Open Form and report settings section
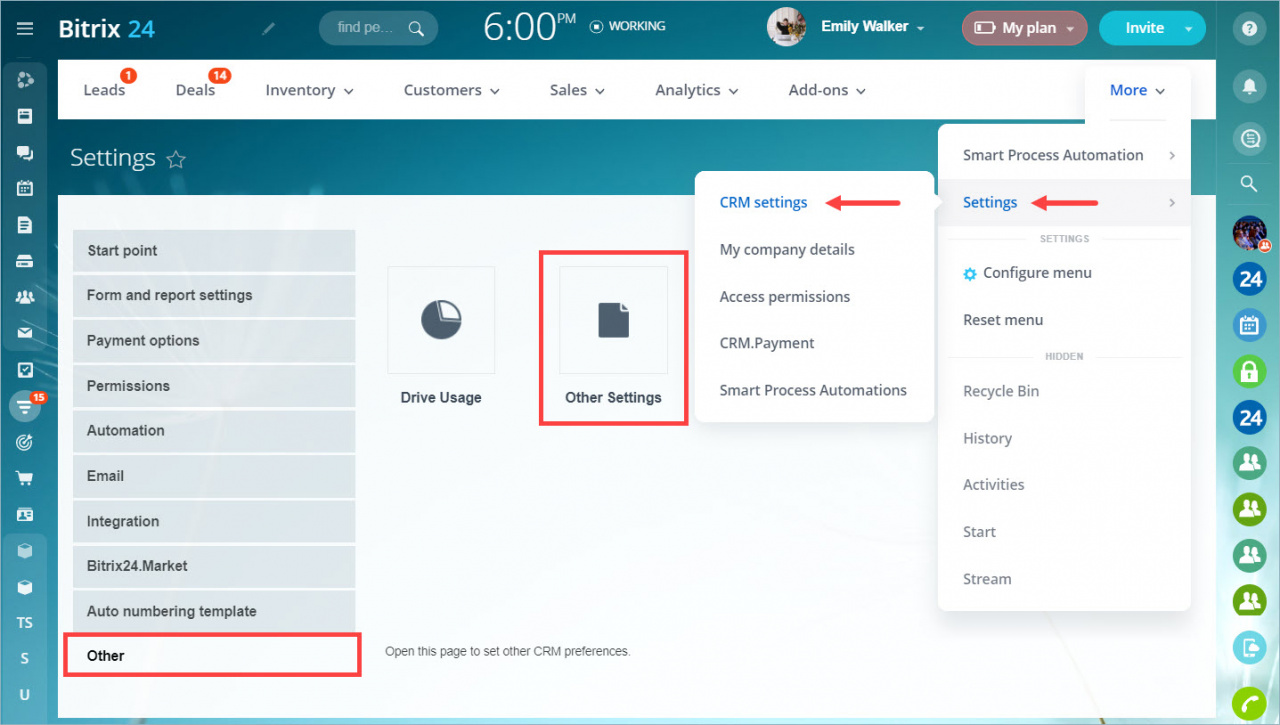 (x=214, y=296)
